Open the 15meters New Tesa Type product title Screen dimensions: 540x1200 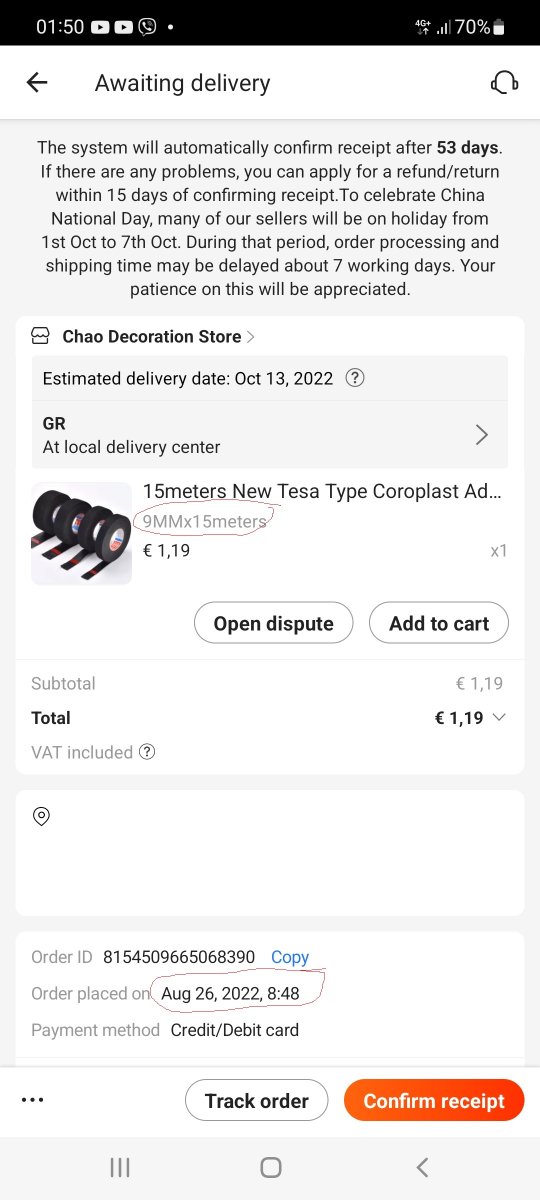pos(322,491)
